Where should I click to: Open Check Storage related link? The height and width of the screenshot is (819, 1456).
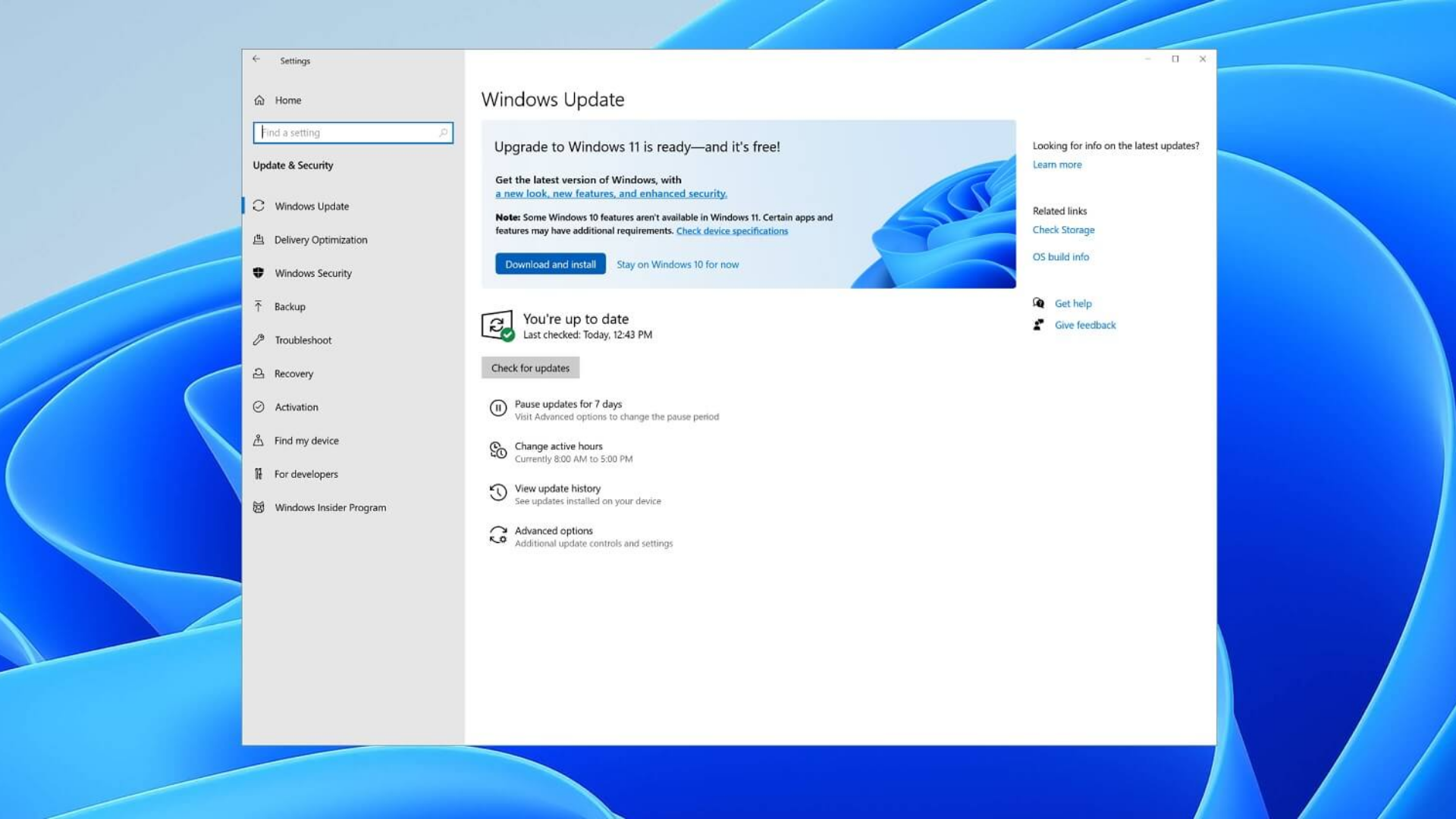point(1063,230)
